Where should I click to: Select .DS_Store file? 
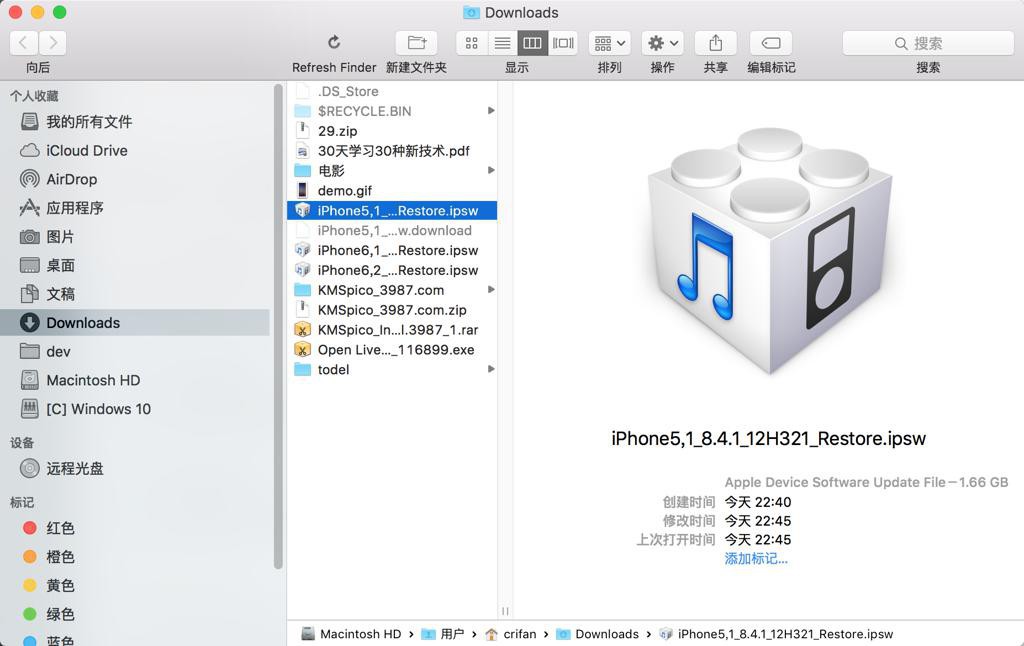pyautogui.click(x=392, y=91)
